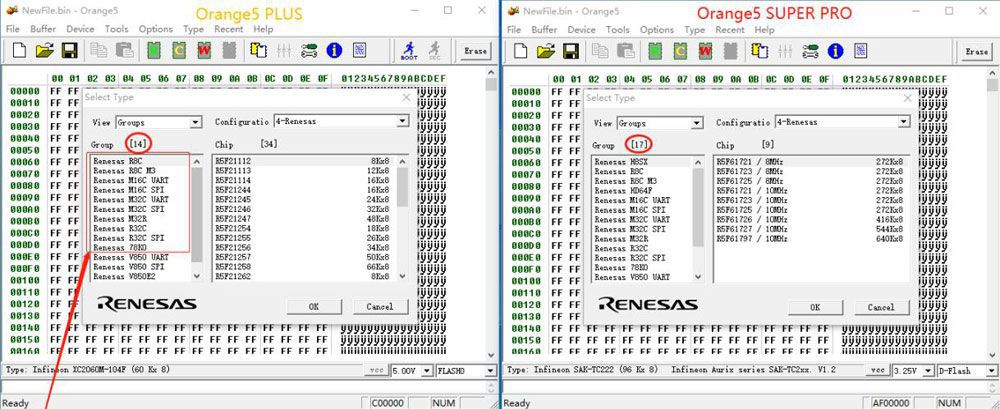Click Erase button in Orange5 PLUS window
This screenshot has height=409, width=1000.
[x=475, y=50]
